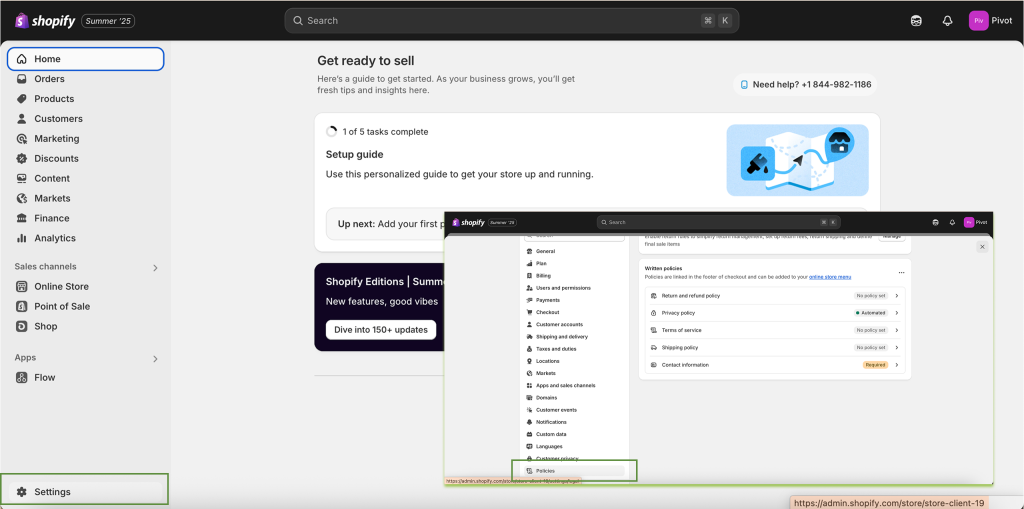Click the Summer '25 badge in main window
This screenshot has height=509, width=1024.
tap(108, 21)
